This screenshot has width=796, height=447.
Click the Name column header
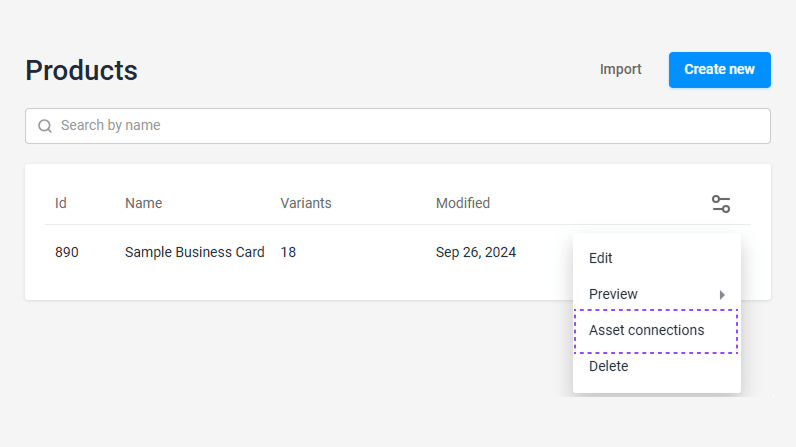[x=144, y=203]
